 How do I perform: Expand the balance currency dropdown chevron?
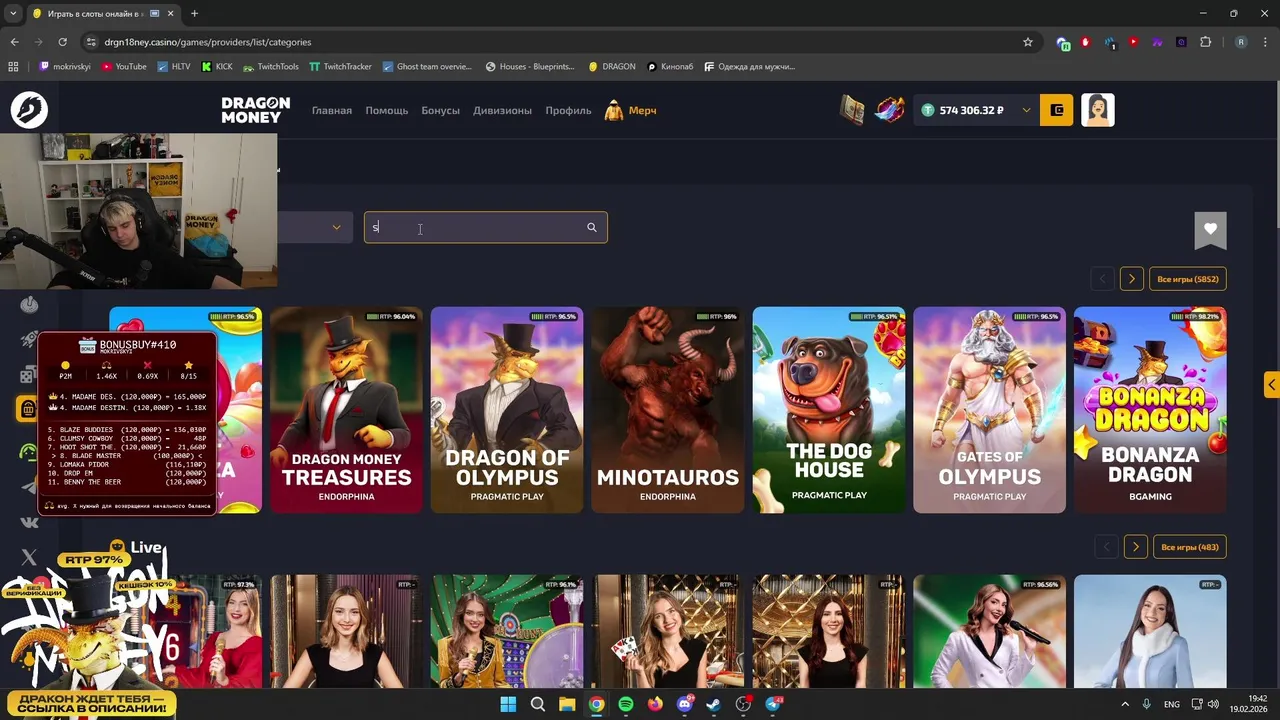pyautogui.click(x=1026, y=110)
